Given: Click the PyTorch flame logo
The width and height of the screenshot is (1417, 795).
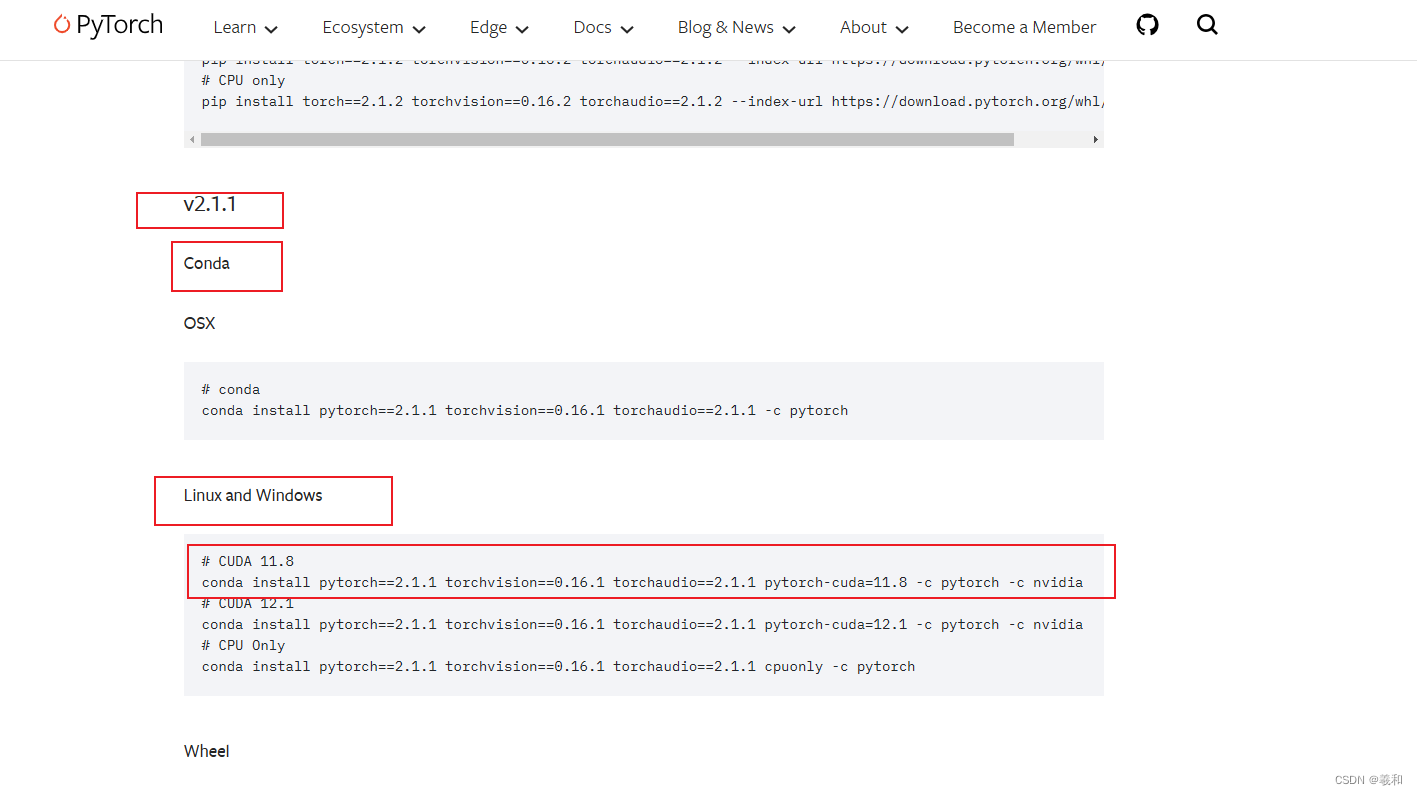Looking at the screenshot, I should click(x=63, y=25).
